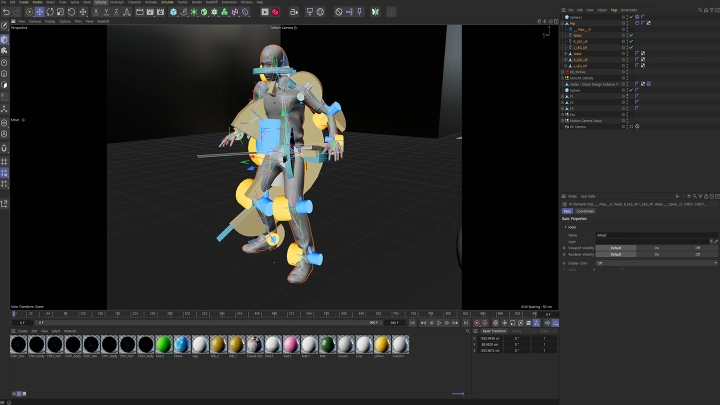Click the green butterfly icon in the toolbar
Screen dimensions: 720x405
click(x=375, y=12)
